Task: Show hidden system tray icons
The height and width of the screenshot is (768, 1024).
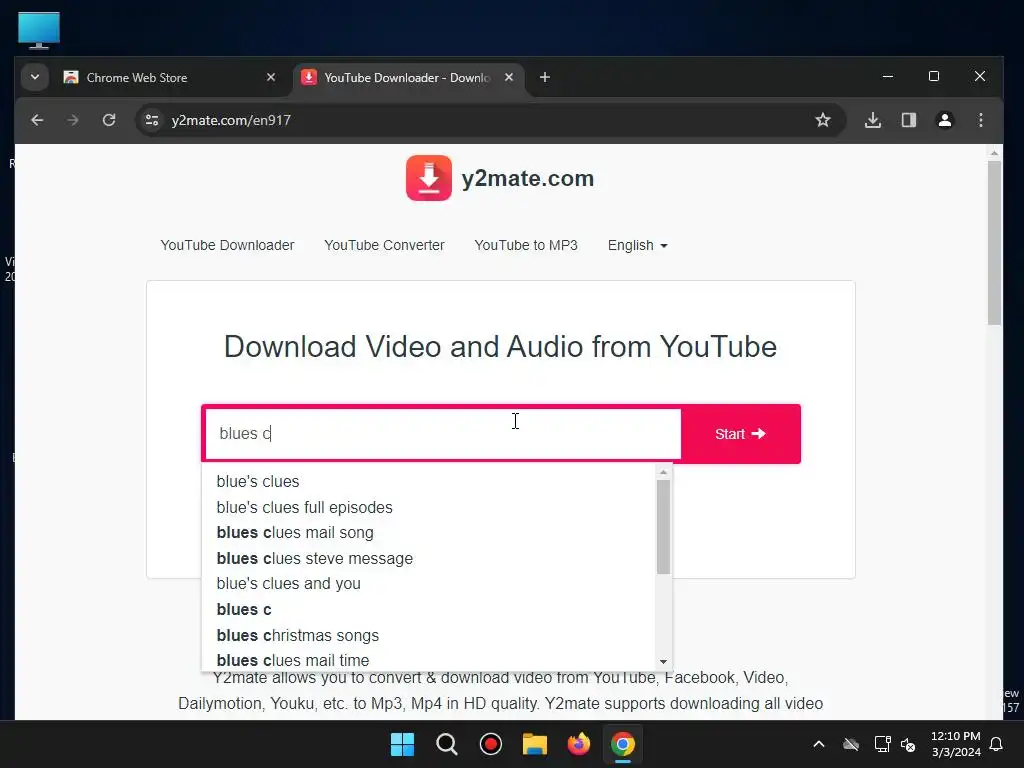Action: pyautogui.click(x=818, y=744)
